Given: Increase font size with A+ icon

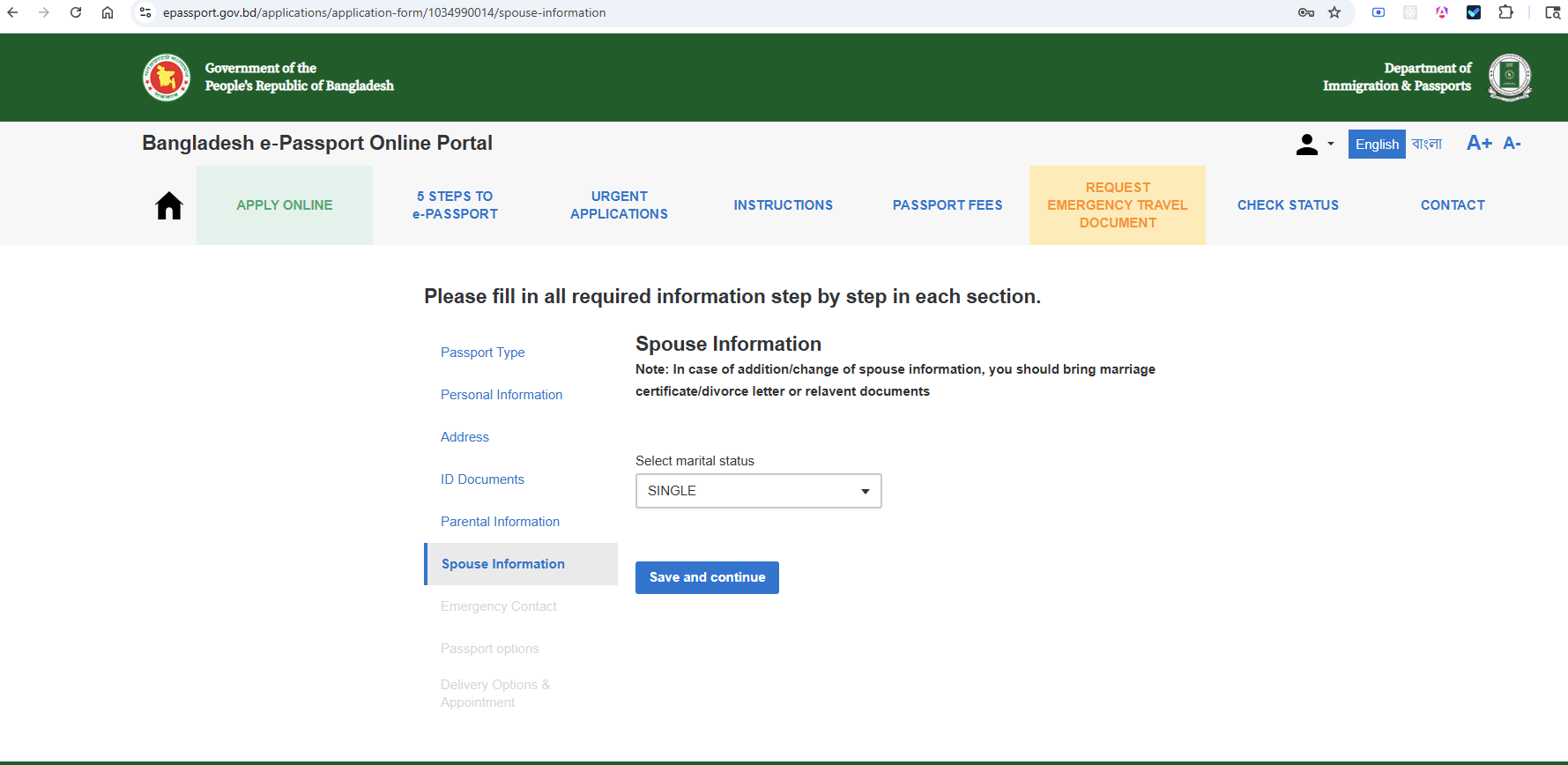Looking at the screenshot, I should [x=1479, y=144].
